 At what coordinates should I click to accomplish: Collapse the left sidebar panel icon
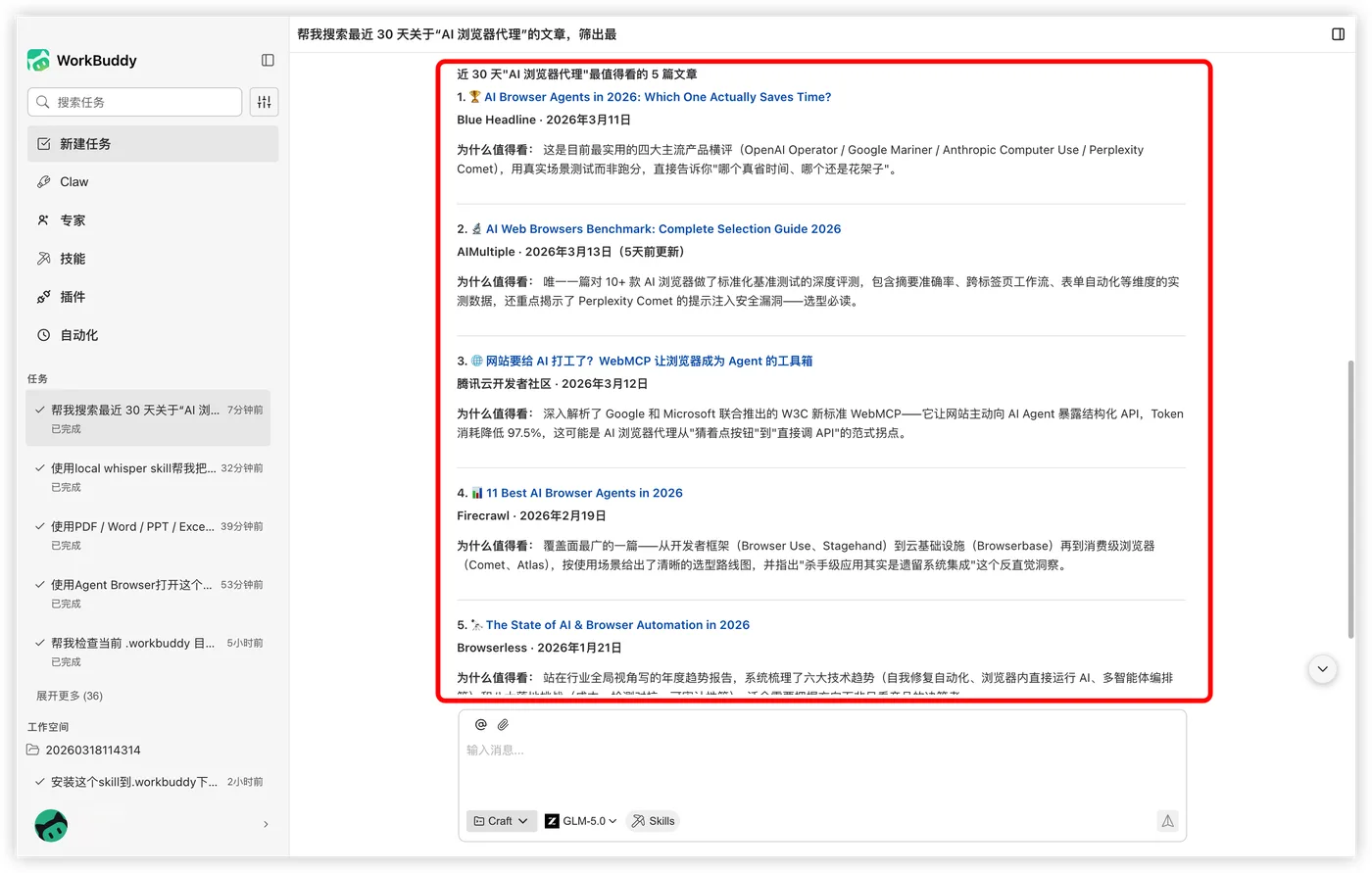coord(268,61)
